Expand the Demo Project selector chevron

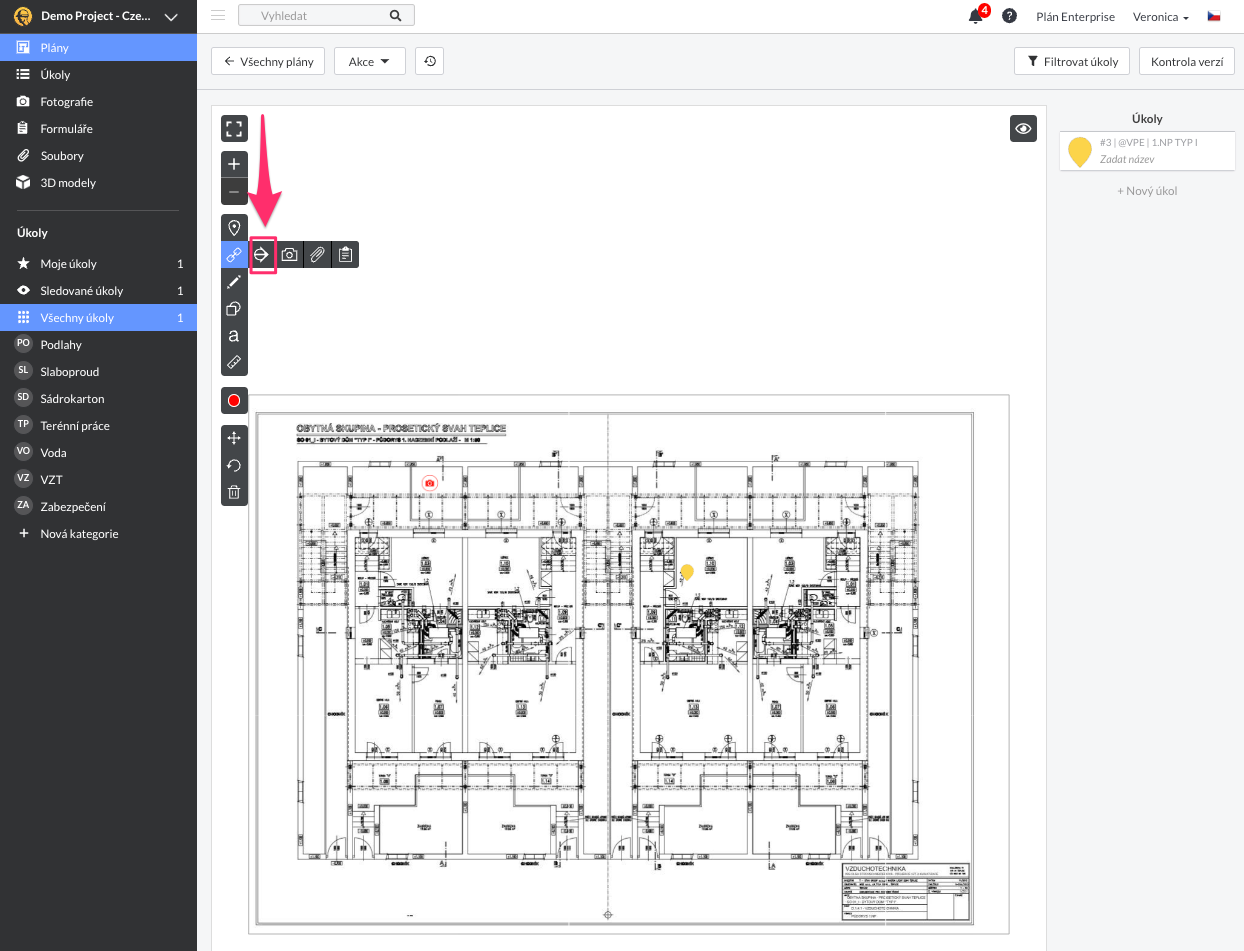[171, 17]
